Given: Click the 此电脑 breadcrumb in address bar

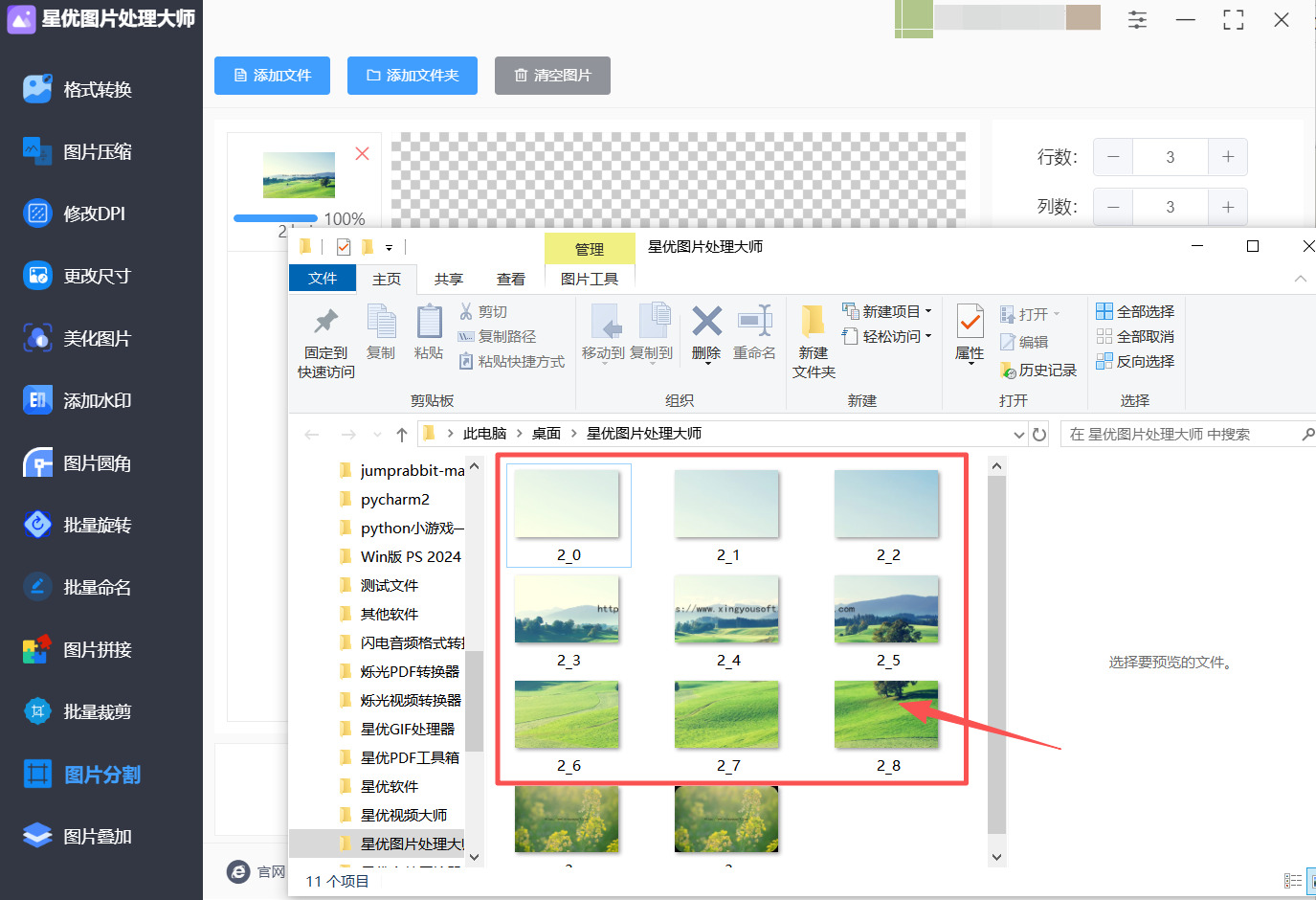Looking at the screenshot, I should pos(484,434).
